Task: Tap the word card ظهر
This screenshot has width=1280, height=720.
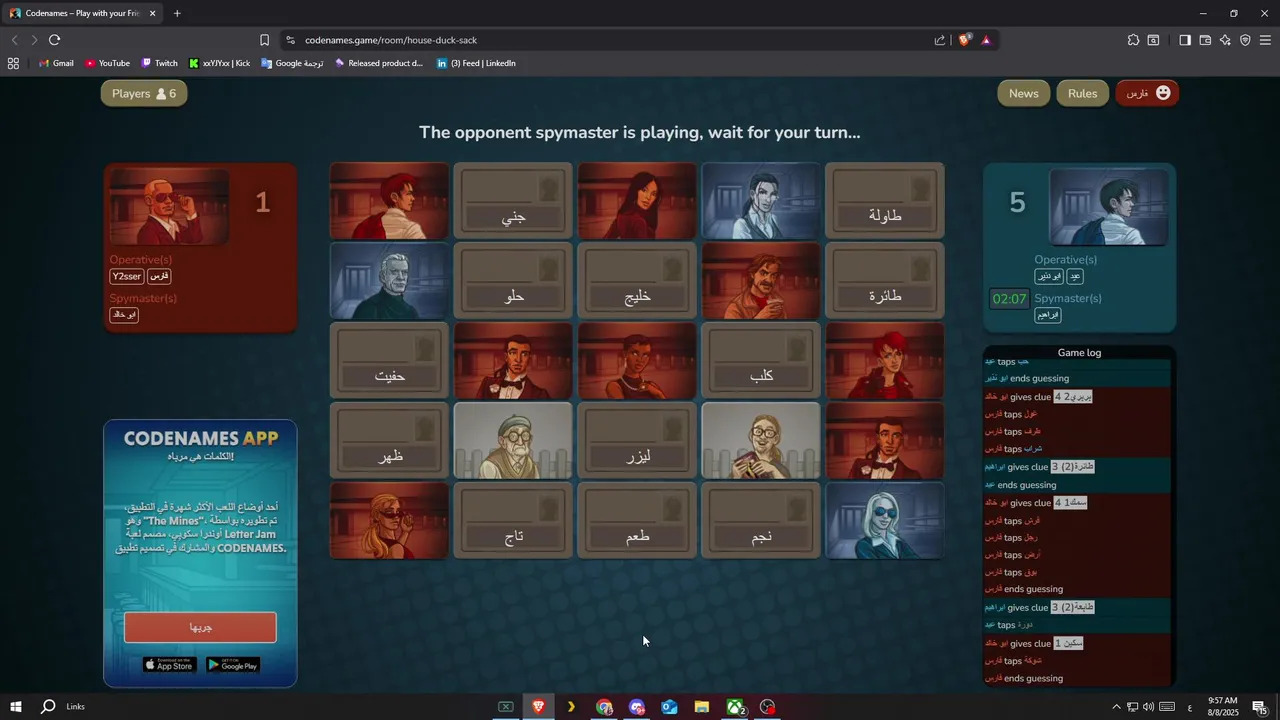Action: click(389, 441)
